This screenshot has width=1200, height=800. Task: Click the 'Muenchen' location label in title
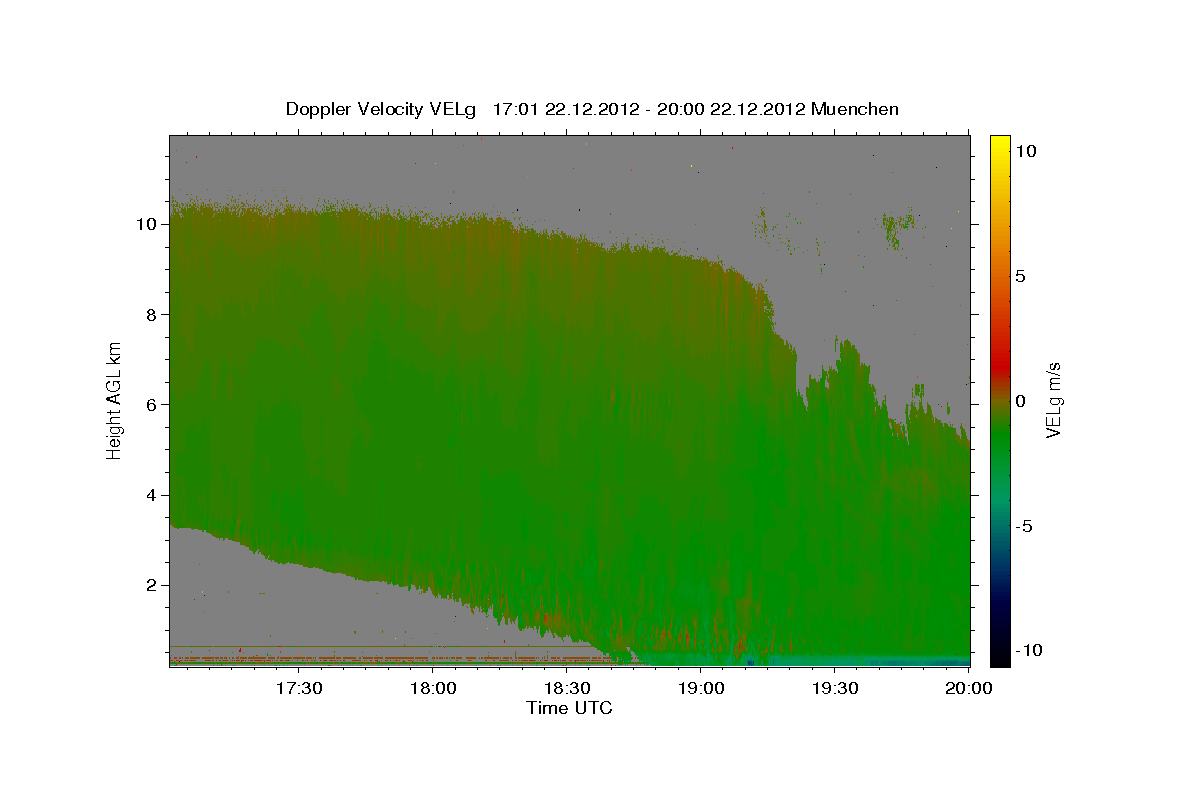855,109
